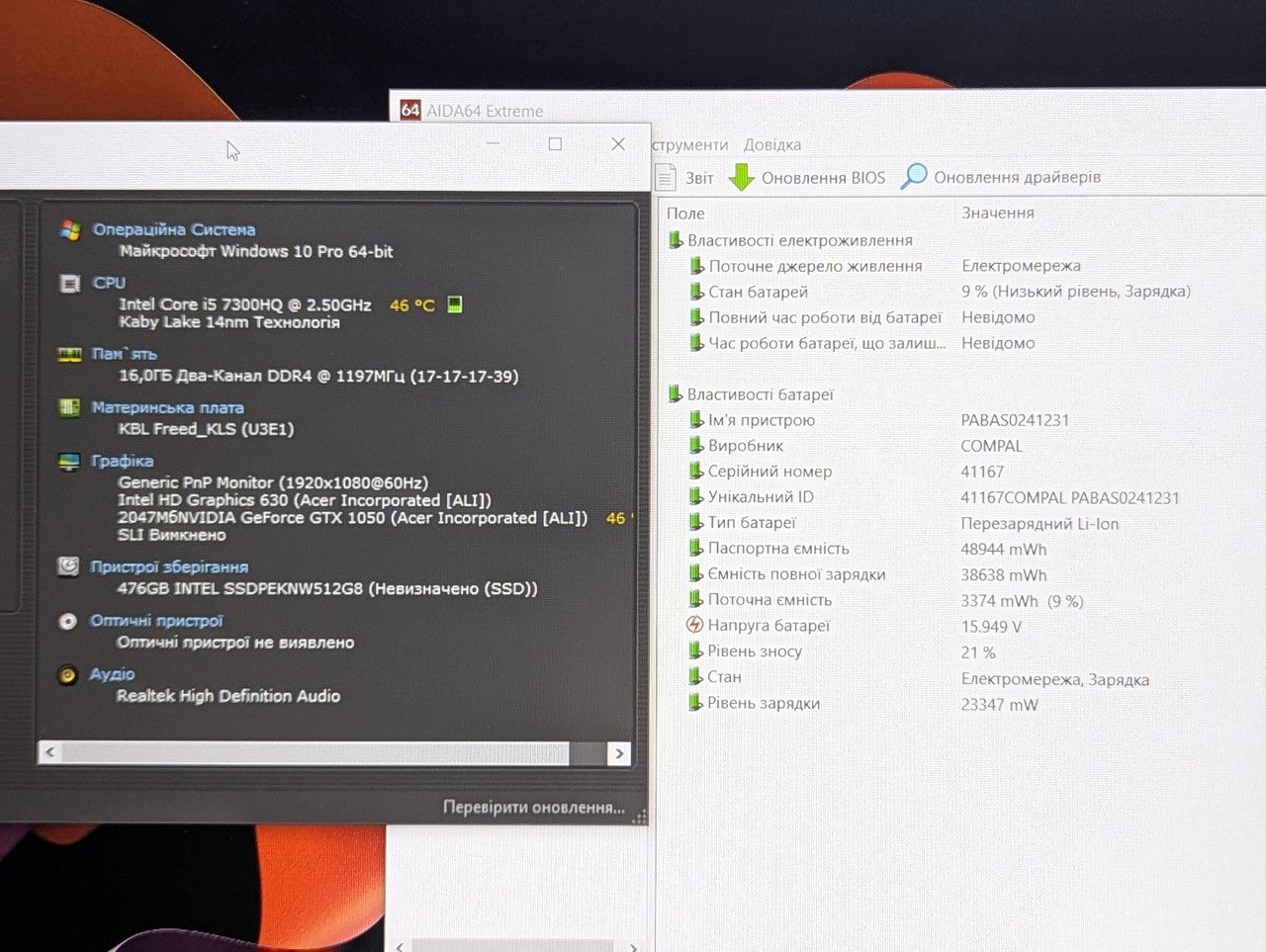Close the front Speccy window

618,144
